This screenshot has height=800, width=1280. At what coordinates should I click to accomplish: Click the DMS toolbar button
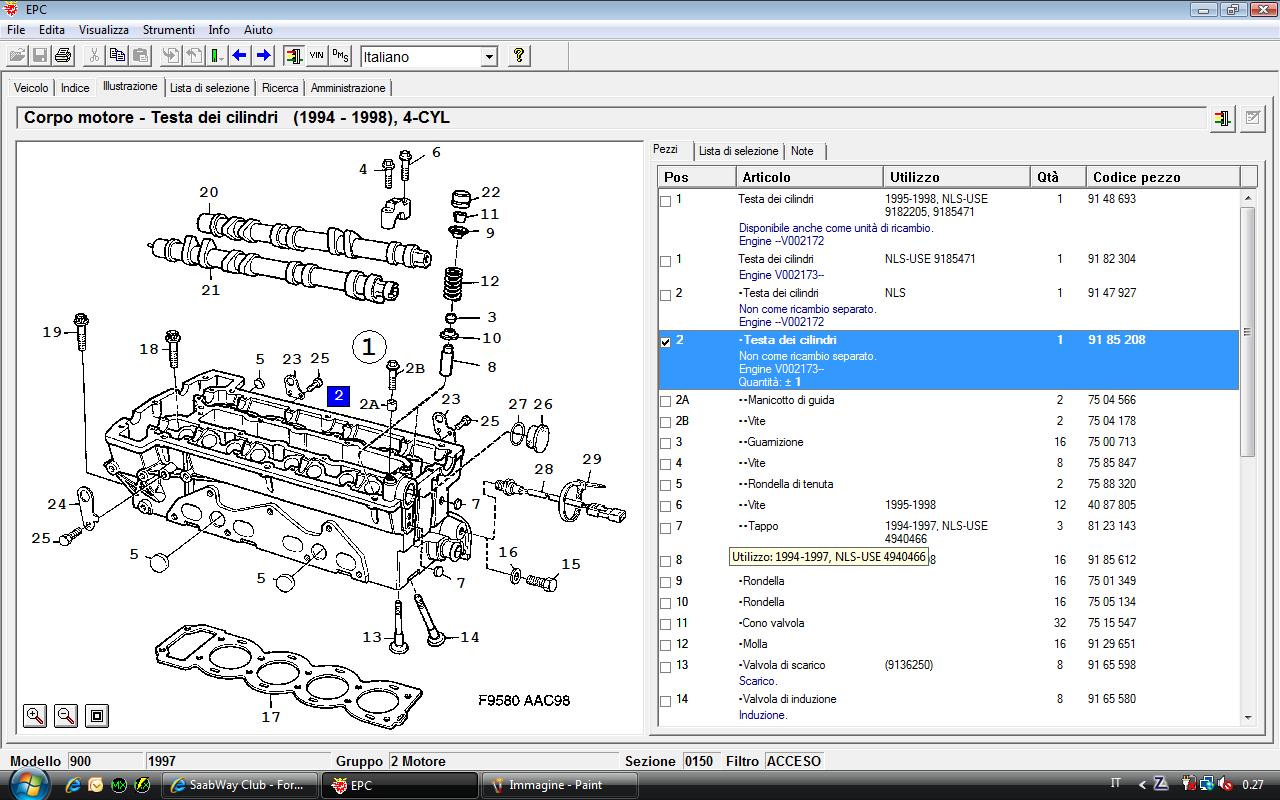[340, 56]
